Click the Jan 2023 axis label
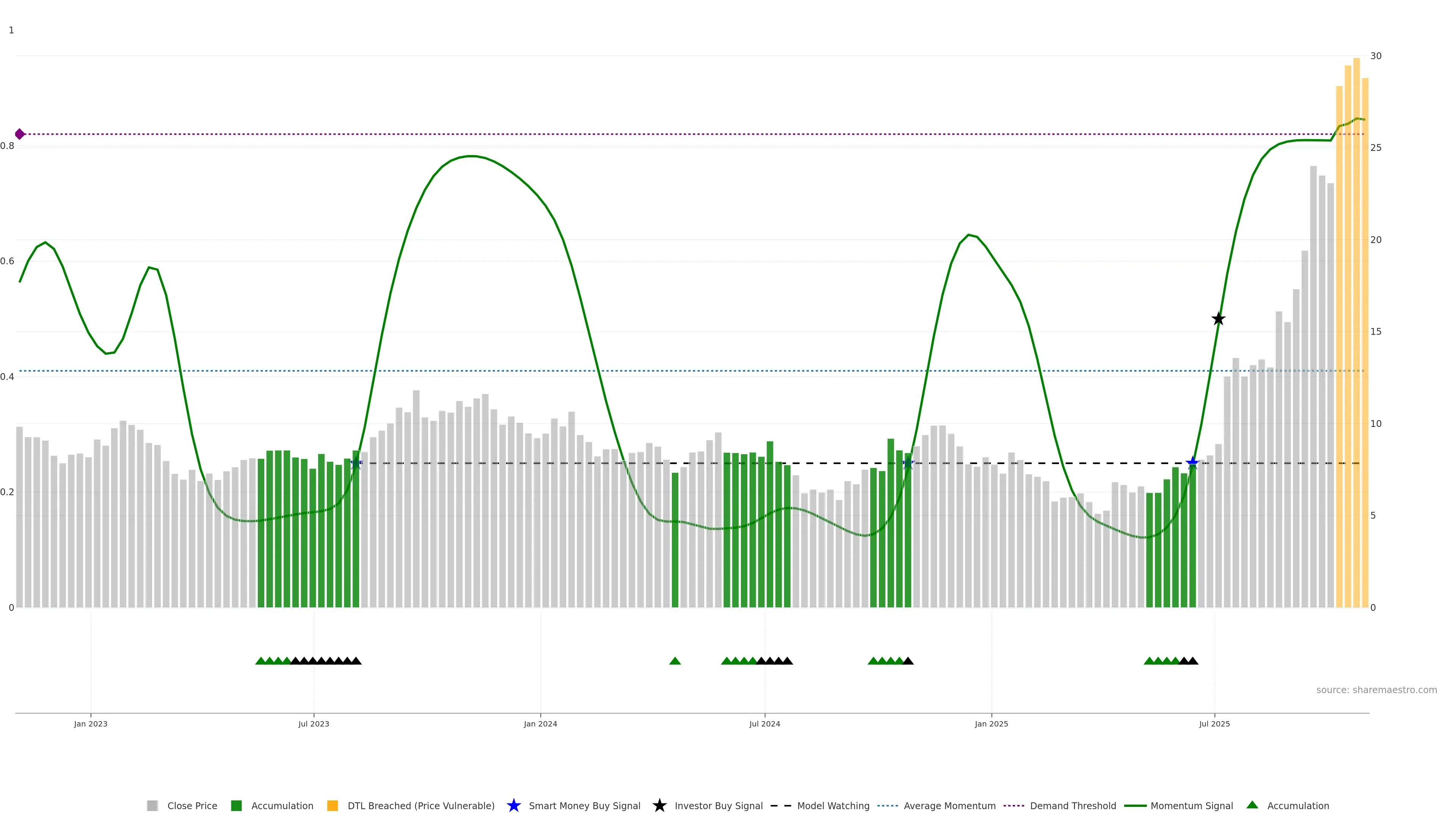1456x819 pixels. 91,723
